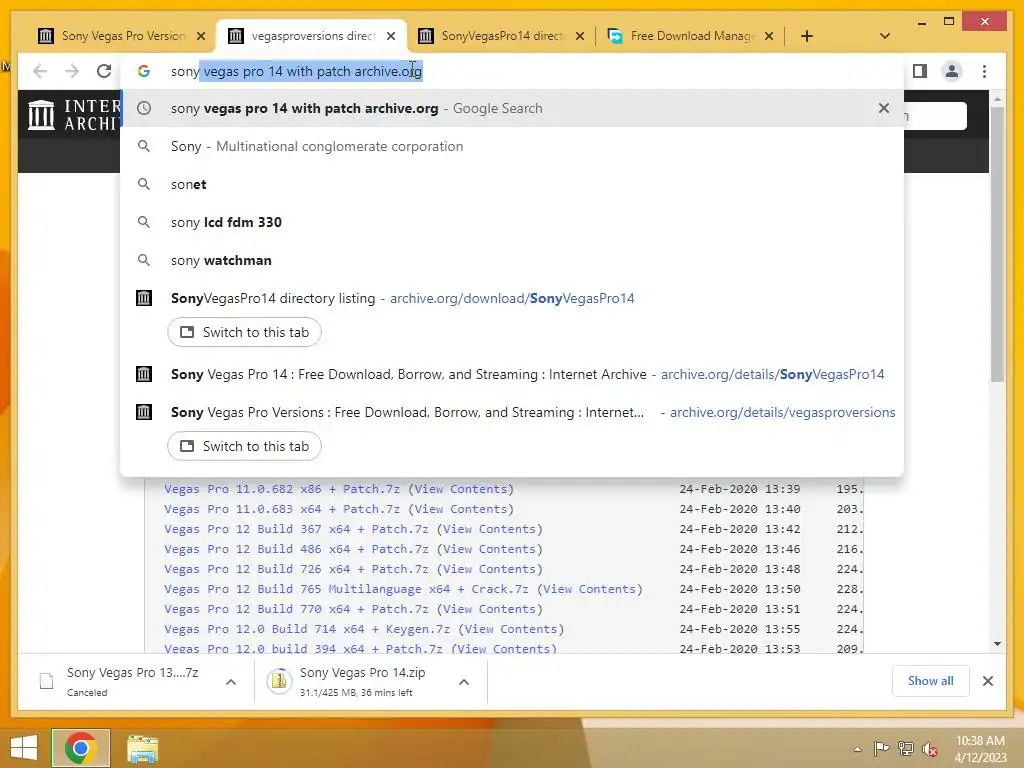Image resolution: width=1024 pixels, height=768 pixels.
Task: View Contents of Vegas Pro 12 Build 367
Action: point(489,529)
